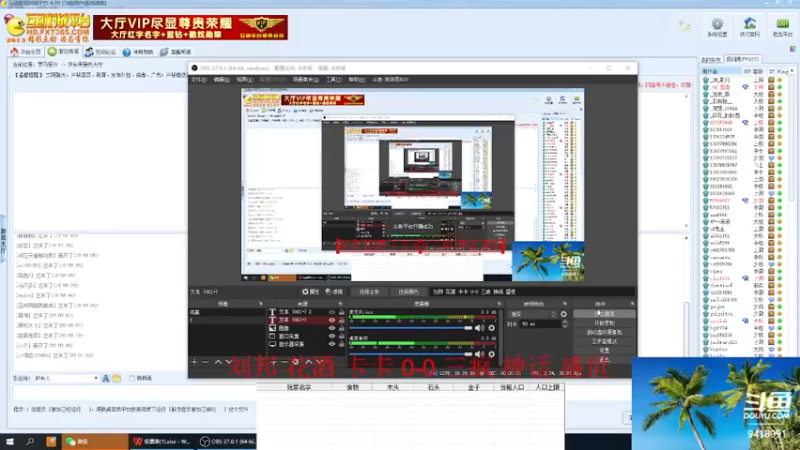Click 选择颜色 select color button
The width and height of the screenshot is (800, 450).
(x=408, y=292)
